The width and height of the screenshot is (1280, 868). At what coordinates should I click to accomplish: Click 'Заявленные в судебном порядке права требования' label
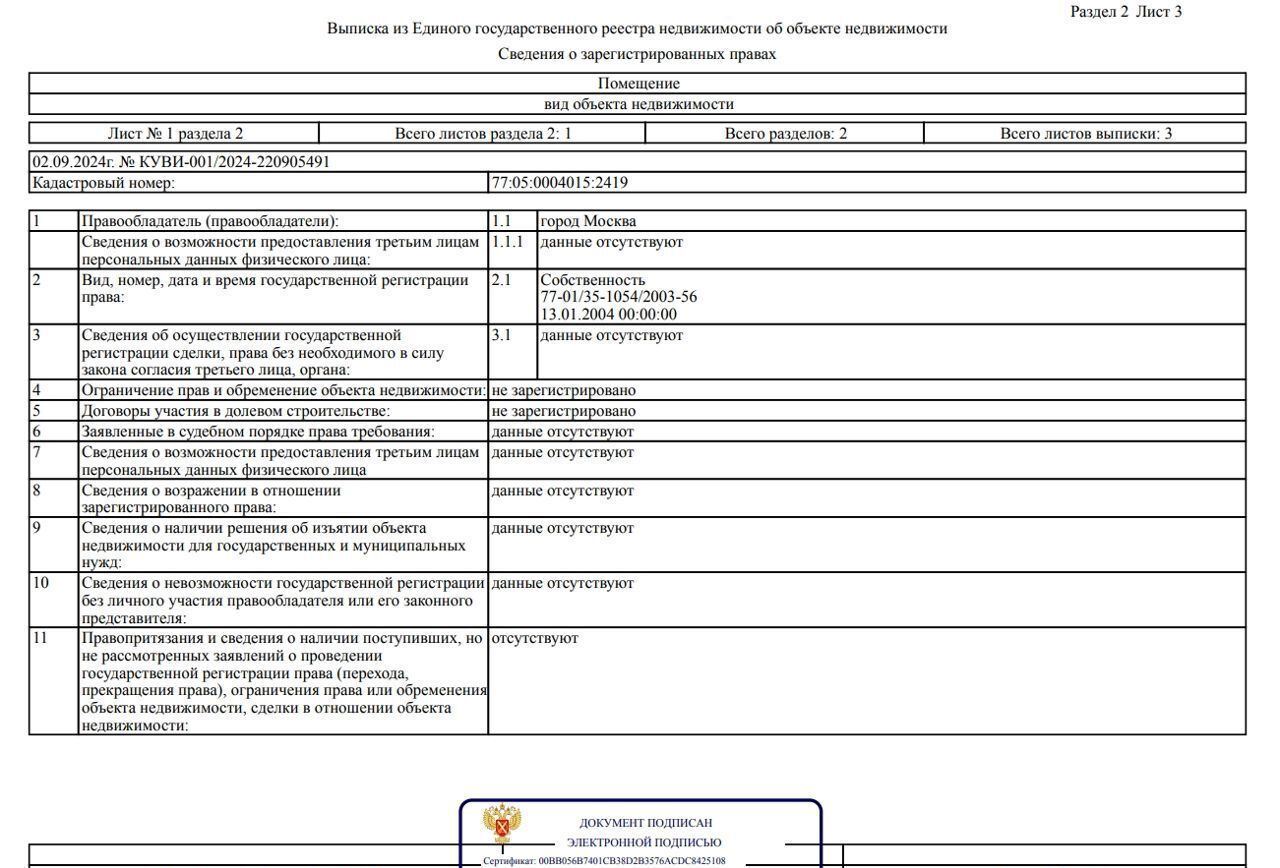(258, 432)
